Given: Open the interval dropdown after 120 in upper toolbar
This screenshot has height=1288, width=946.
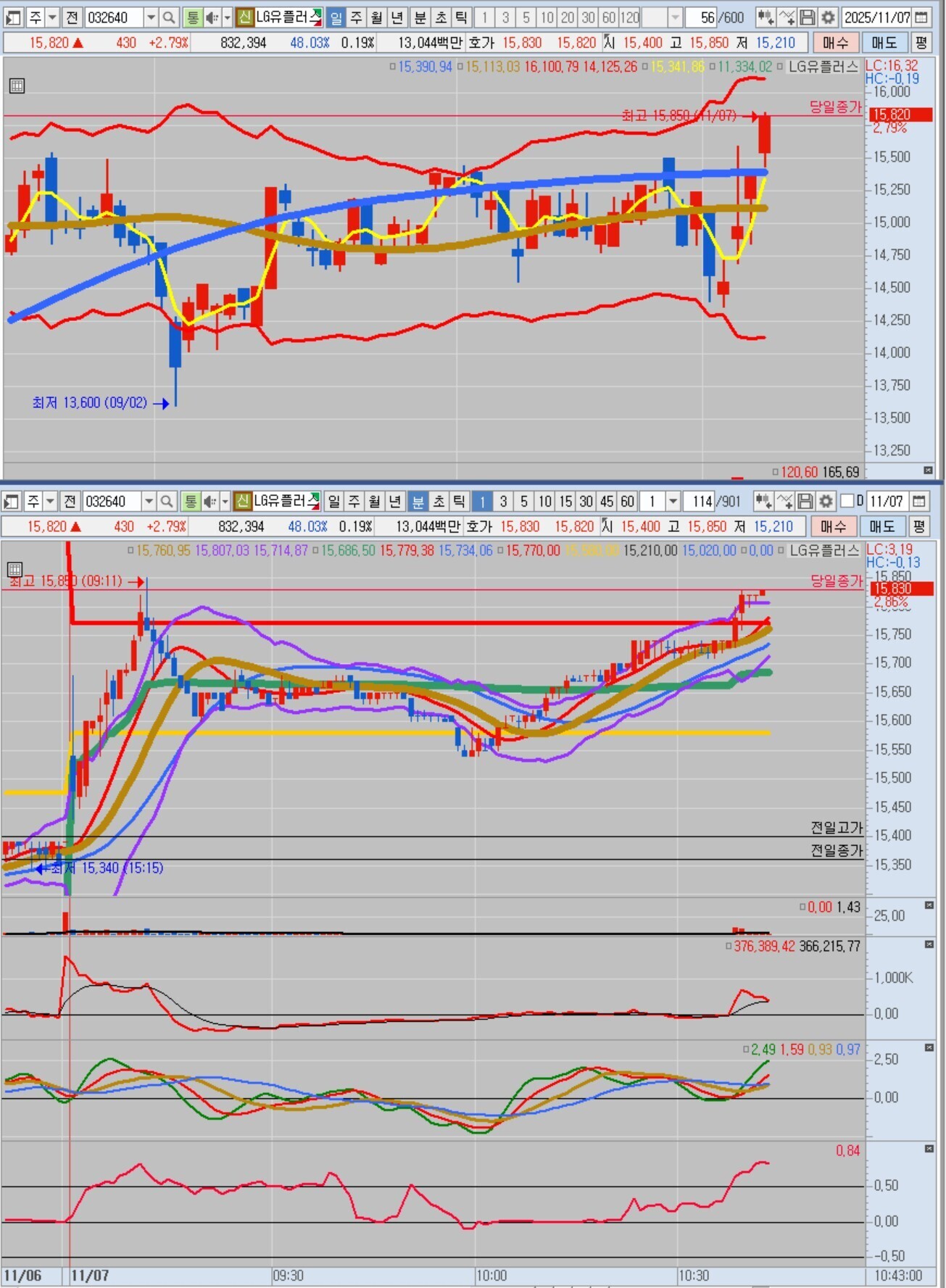Looking at the screenshot, I should pos(675,17).
